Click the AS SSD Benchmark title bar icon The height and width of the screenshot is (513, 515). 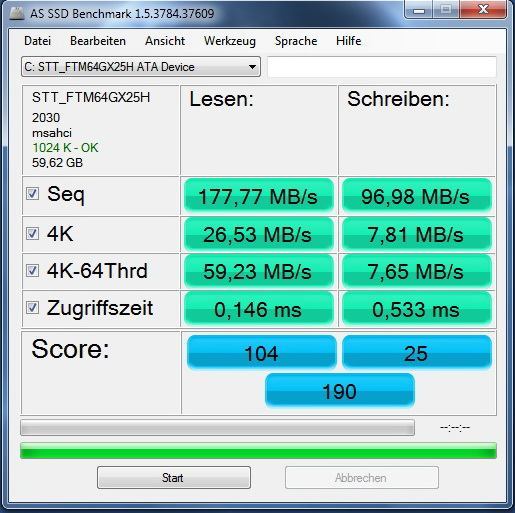(17, 13)
